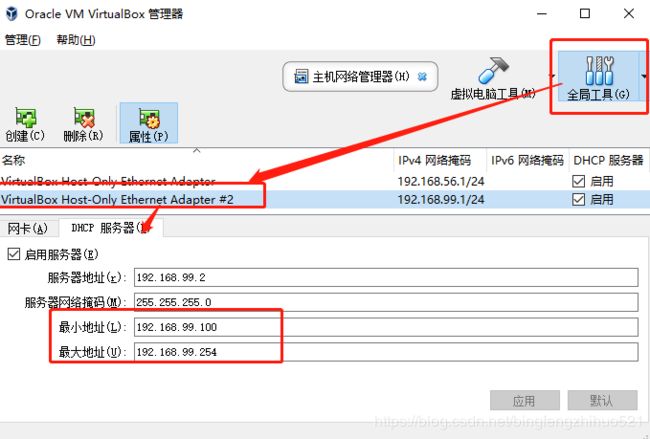Select first VirtualBox Host-Only Ethernet Adapter row
Screen dimensions: 650x439
[325, 181]
